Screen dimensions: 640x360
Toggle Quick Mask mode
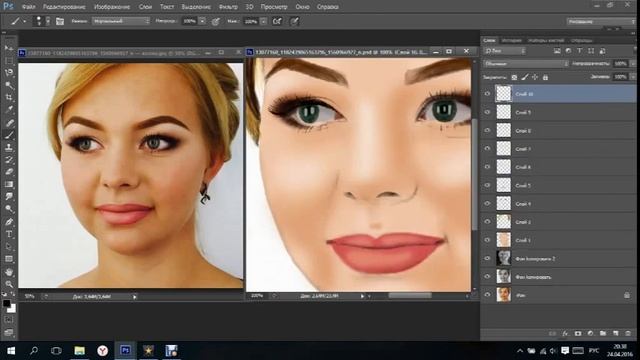point(9,320)
